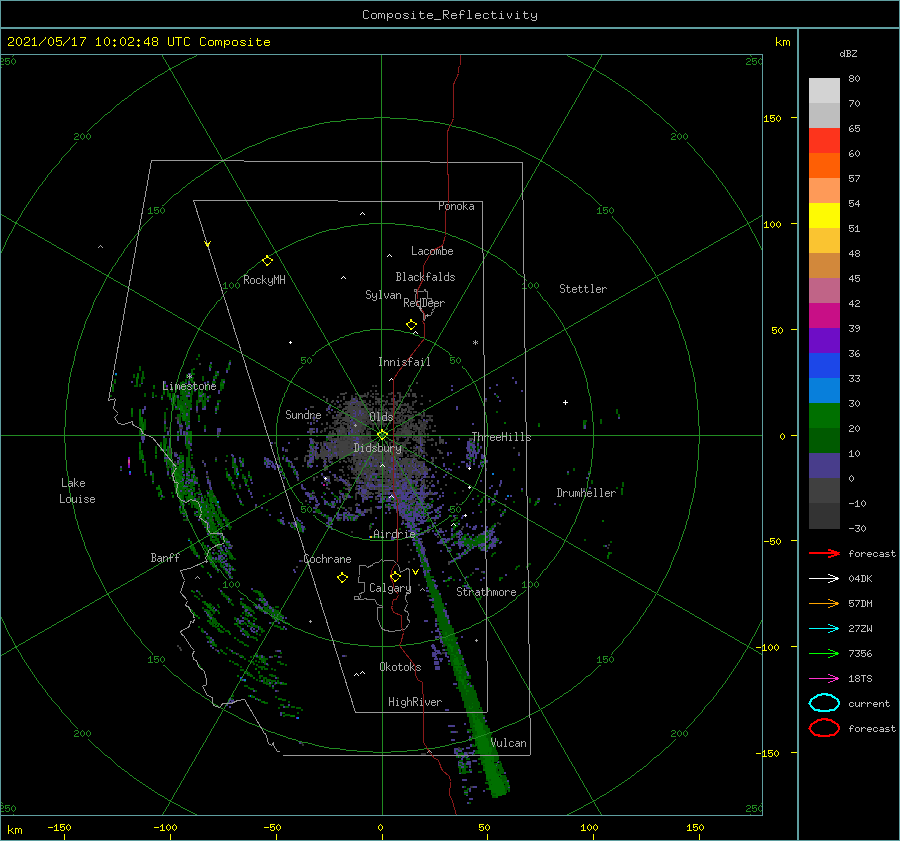Click the 2021/05/17 UTC Composite timestamp
The height and width of the screenshot is (841, 900).
click(138, 42)
